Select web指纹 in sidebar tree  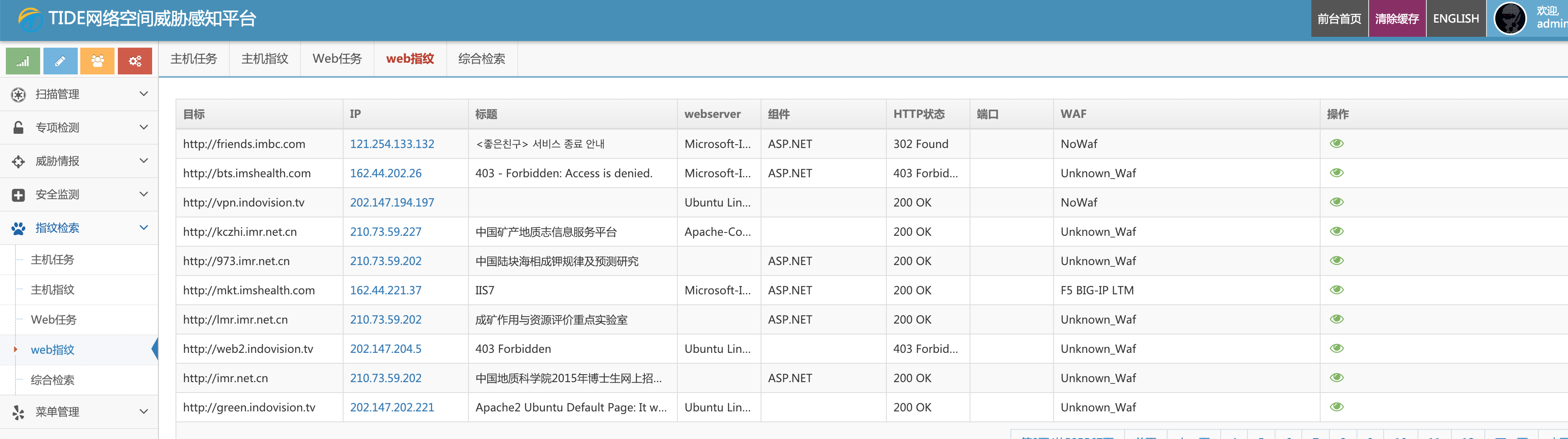click(x=52, y=350)
